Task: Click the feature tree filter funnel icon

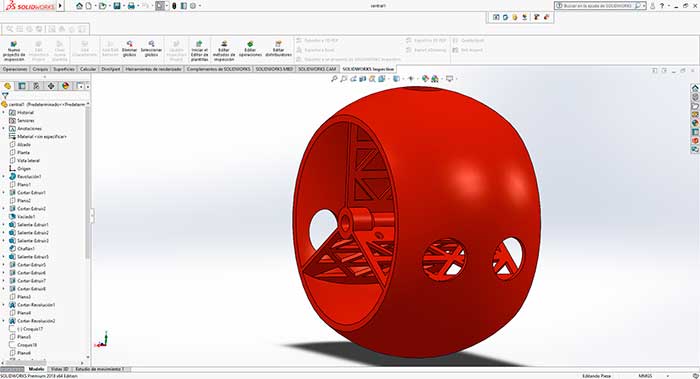Action: (5, 96)
